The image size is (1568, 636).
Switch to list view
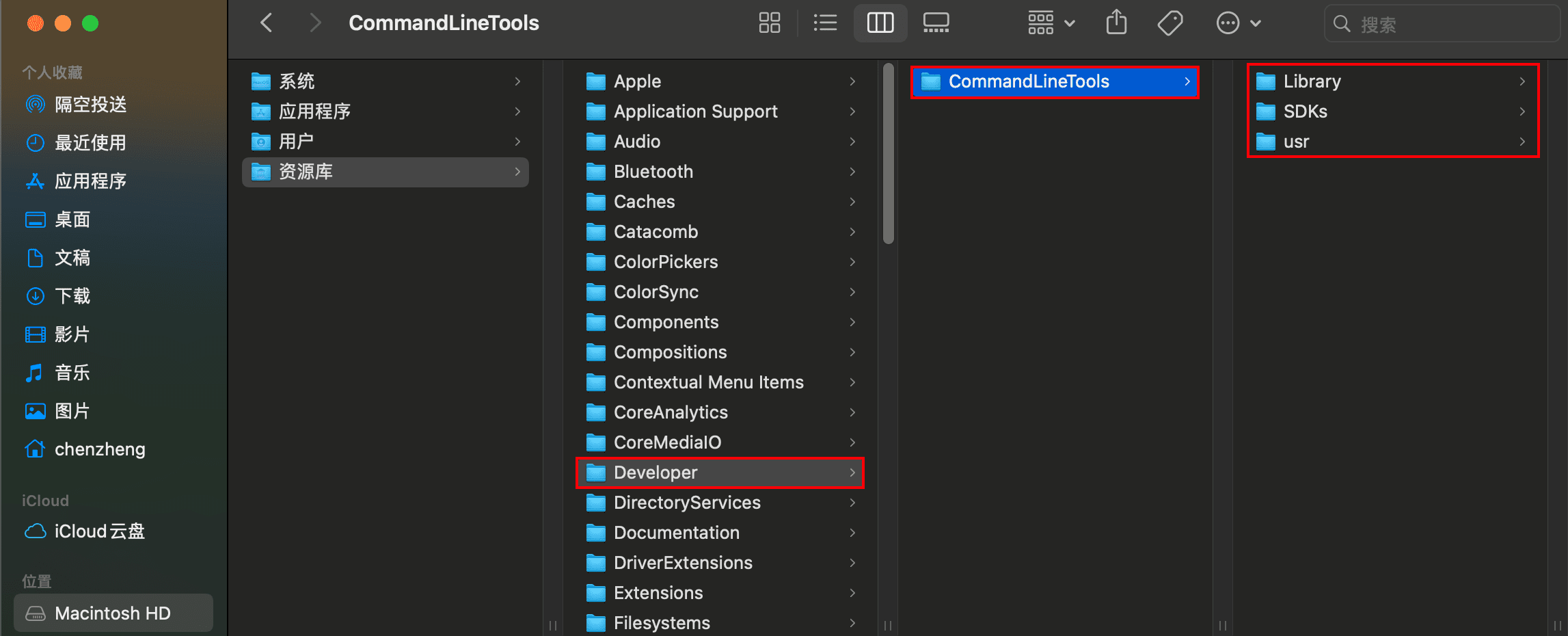click(x=825, y=23)
